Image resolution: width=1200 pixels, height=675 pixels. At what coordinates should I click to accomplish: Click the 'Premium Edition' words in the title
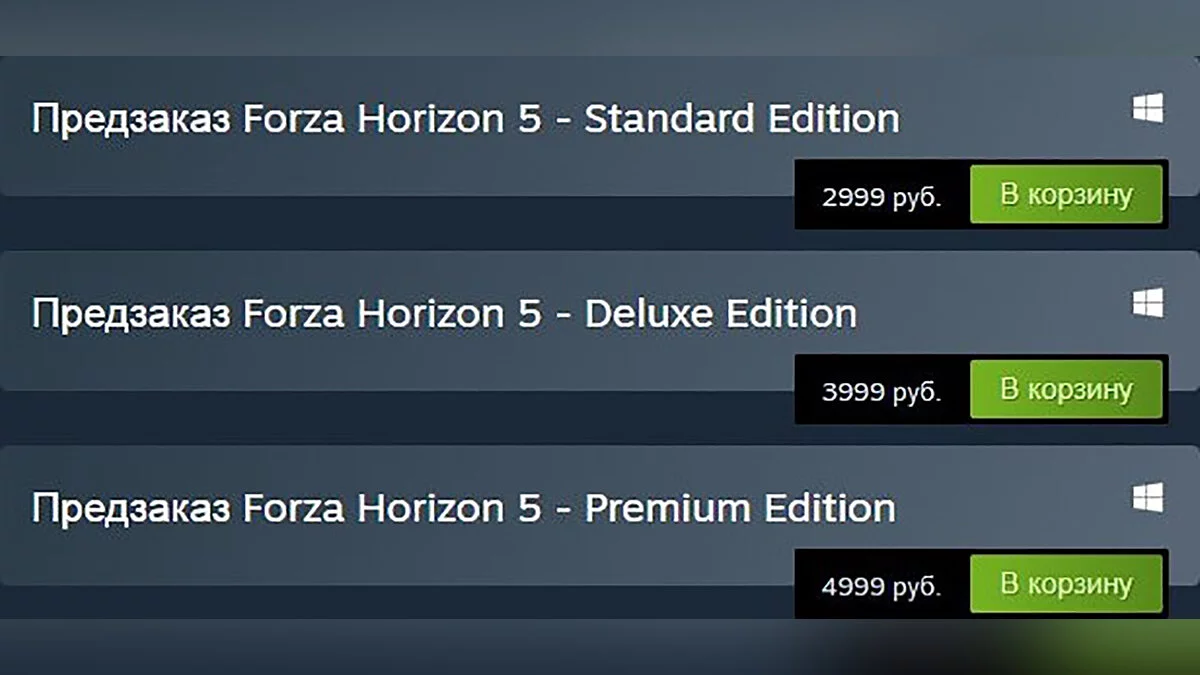(739, 508)
